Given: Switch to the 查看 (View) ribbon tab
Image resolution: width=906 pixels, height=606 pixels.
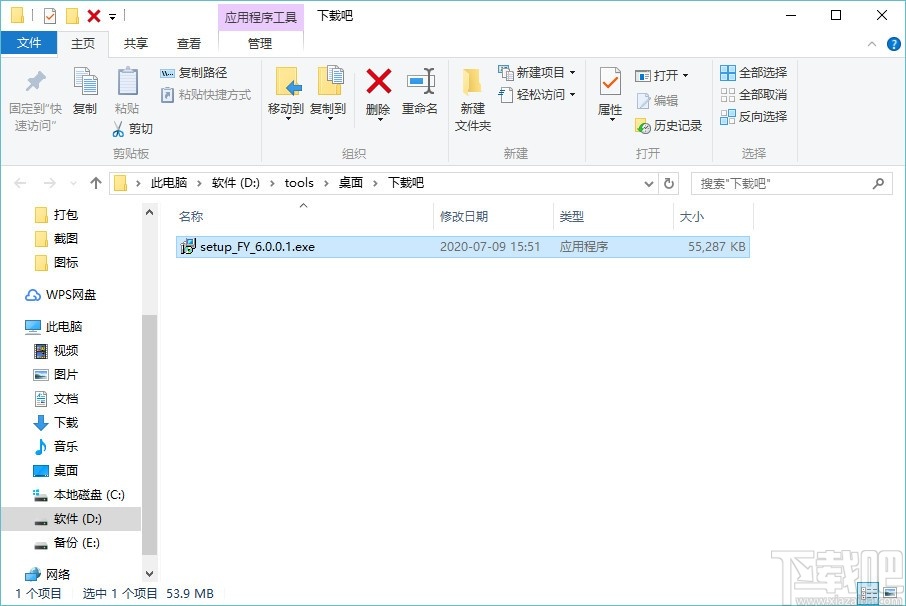Looking at the screenshot, I should pyautogui.click(x=188, y=44).
